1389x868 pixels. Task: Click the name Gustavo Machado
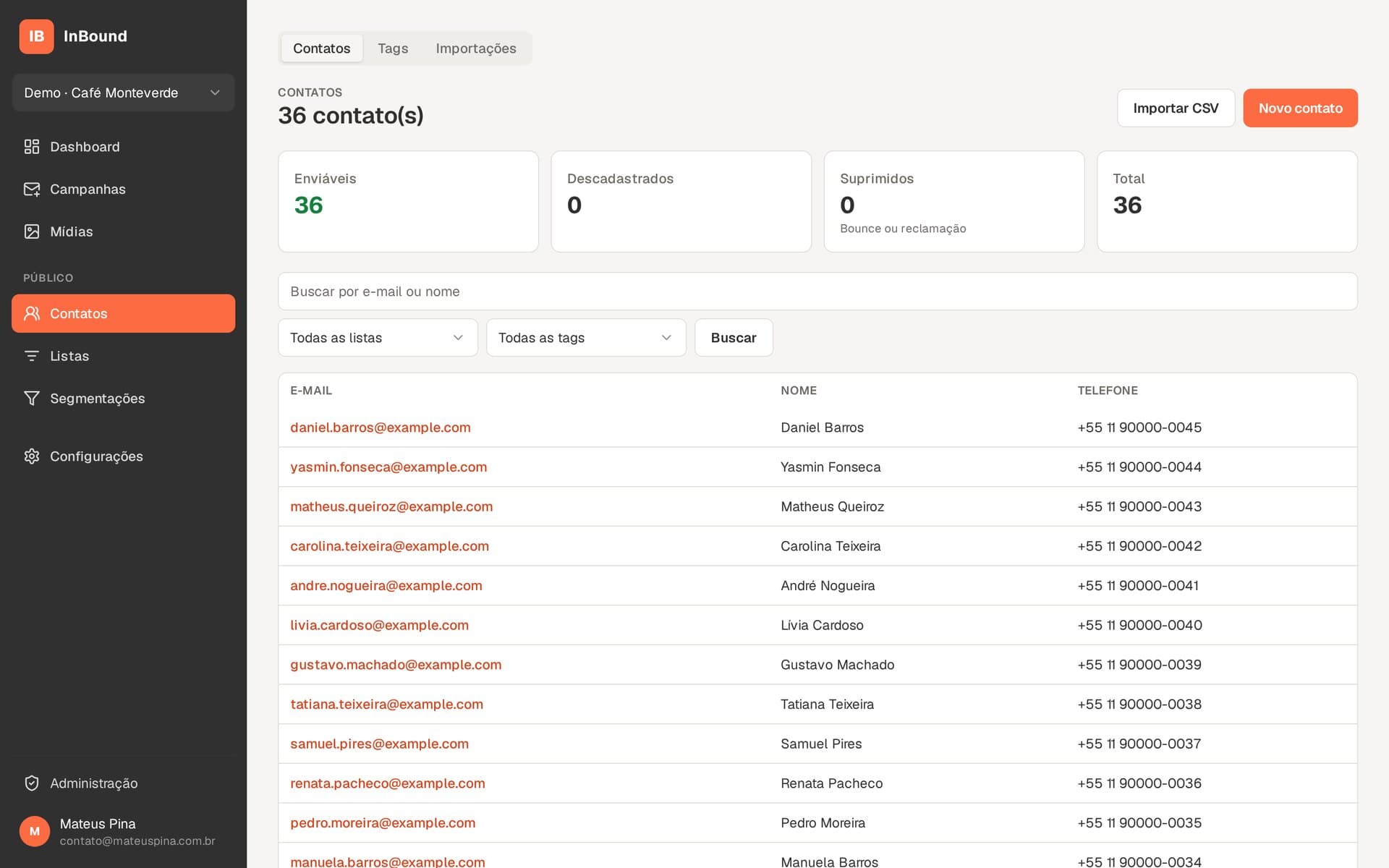[837, 665]
